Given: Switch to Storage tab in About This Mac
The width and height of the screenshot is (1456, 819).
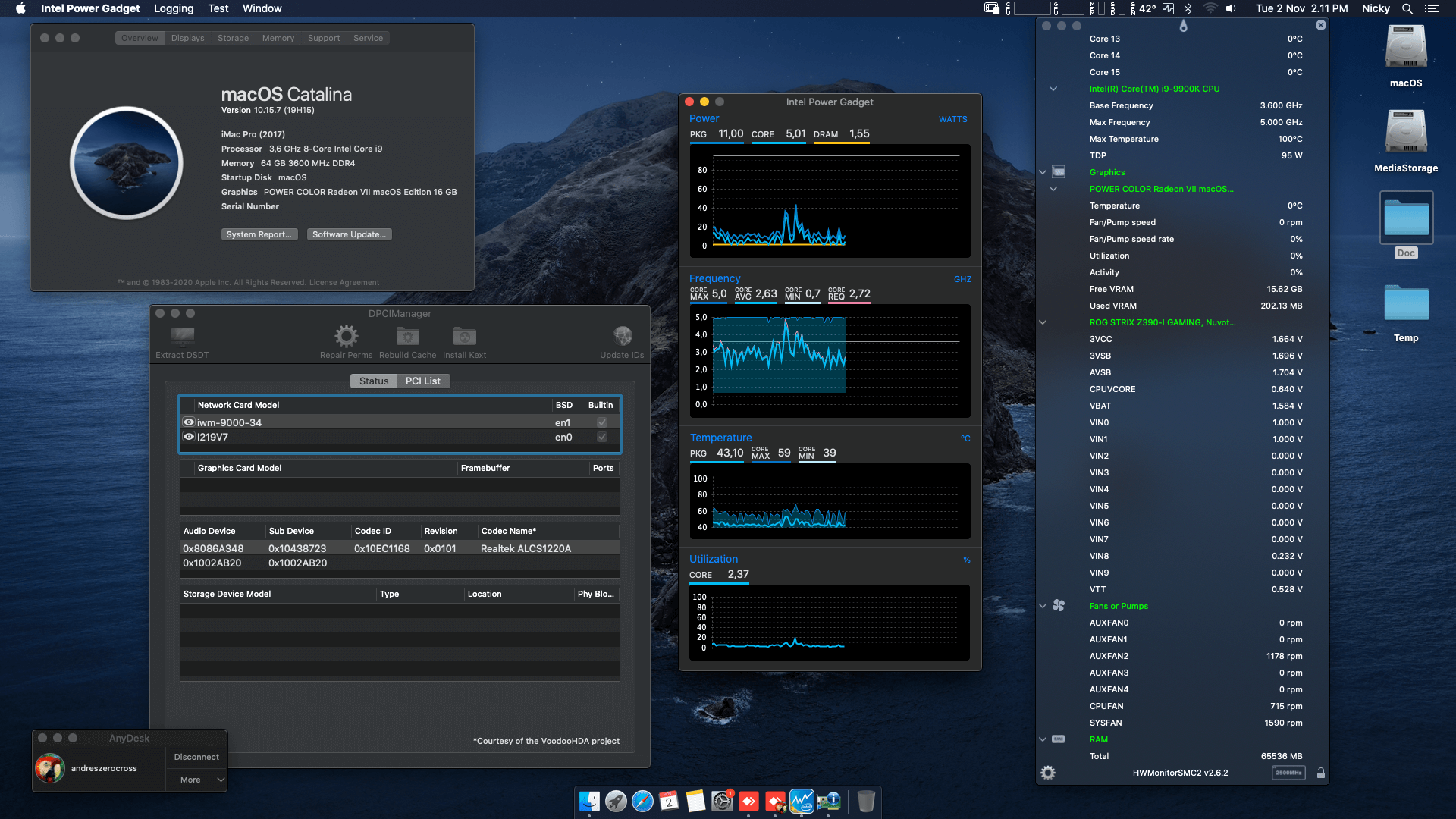Looking at the screenshot, I should click(233, 38).
